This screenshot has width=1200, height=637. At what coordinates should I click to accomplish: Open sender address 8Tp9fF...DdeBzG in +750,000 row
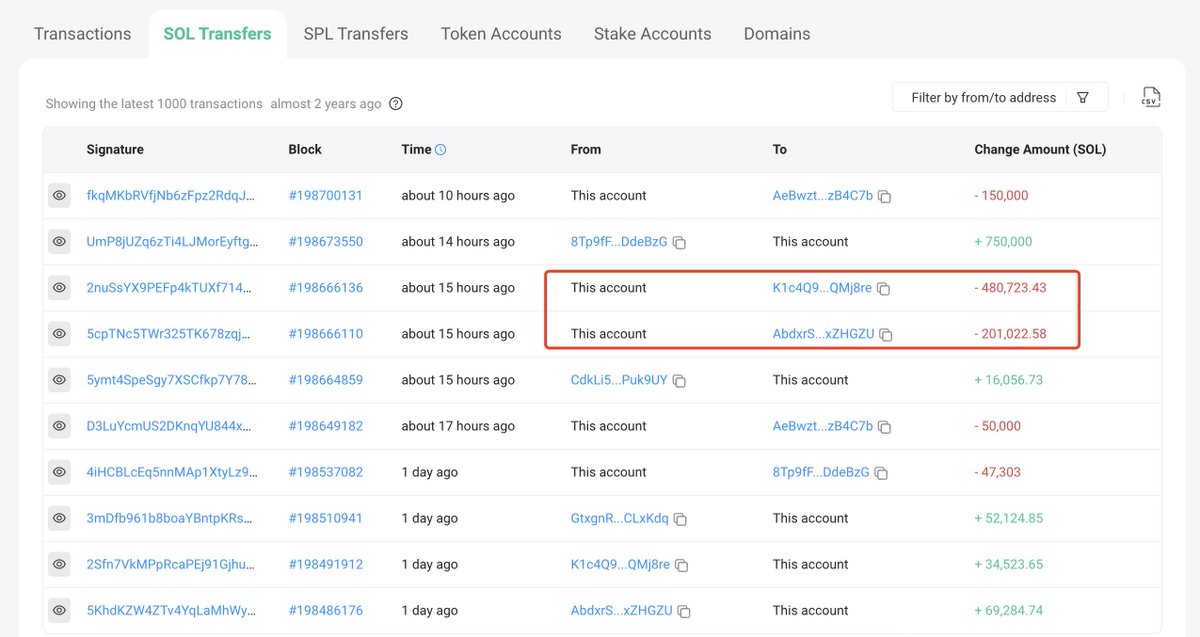coord(619,242)
